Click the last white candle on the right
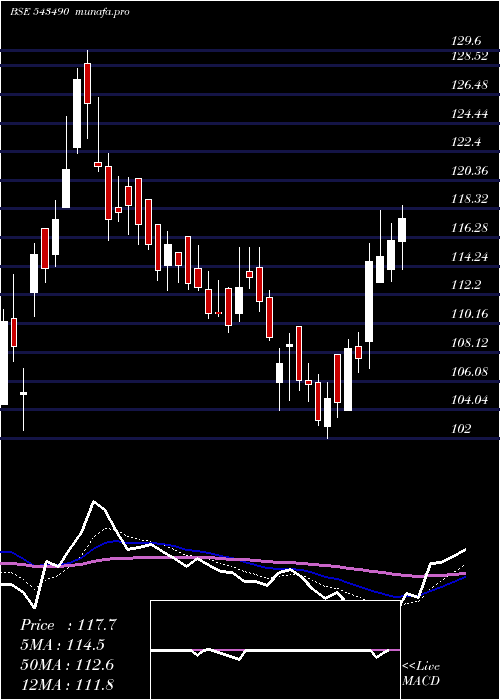This screenshot has width=500, height=700. tap(402, 230)
